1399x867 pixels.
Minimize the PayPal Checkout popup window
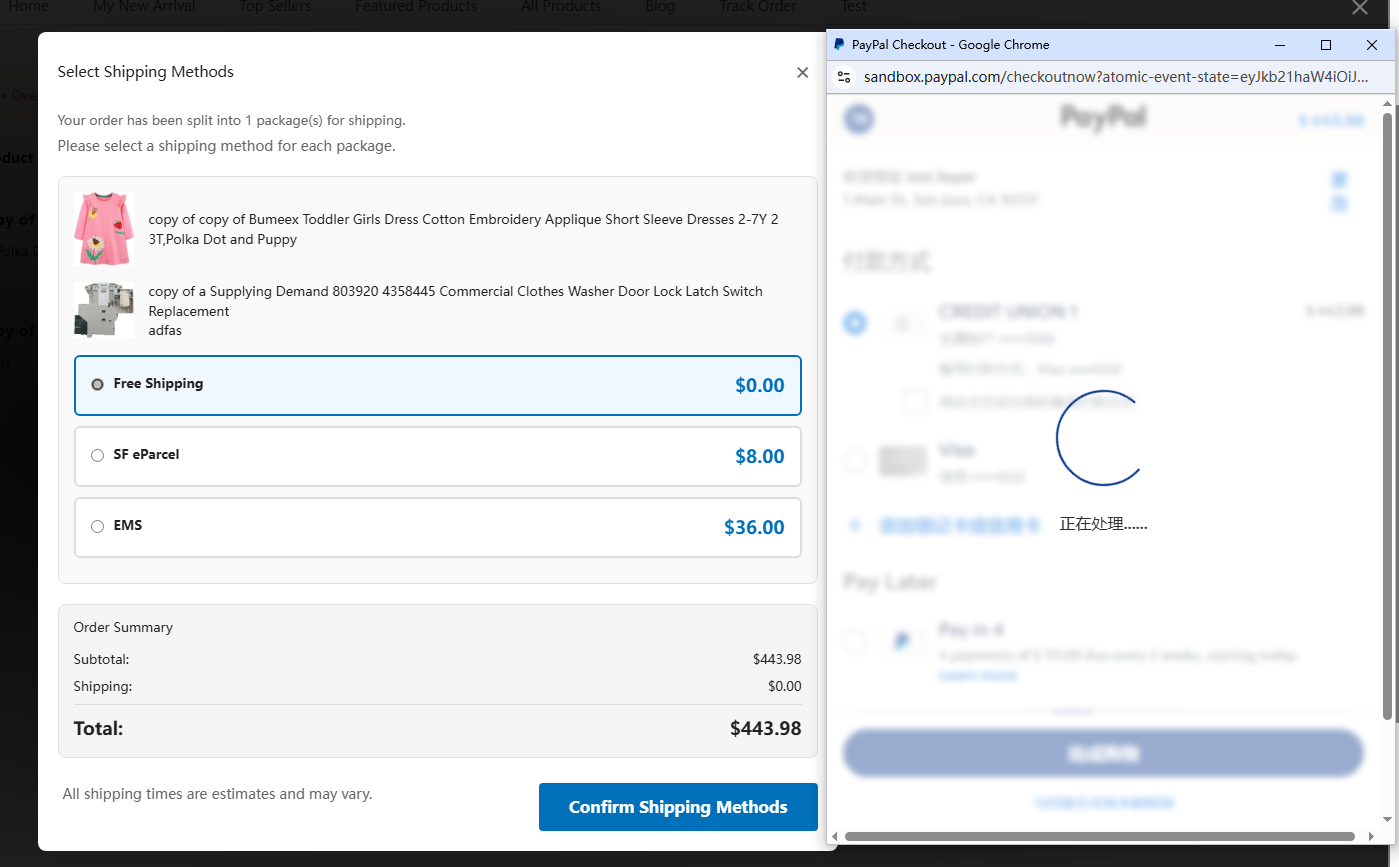tap(1280, 45)
